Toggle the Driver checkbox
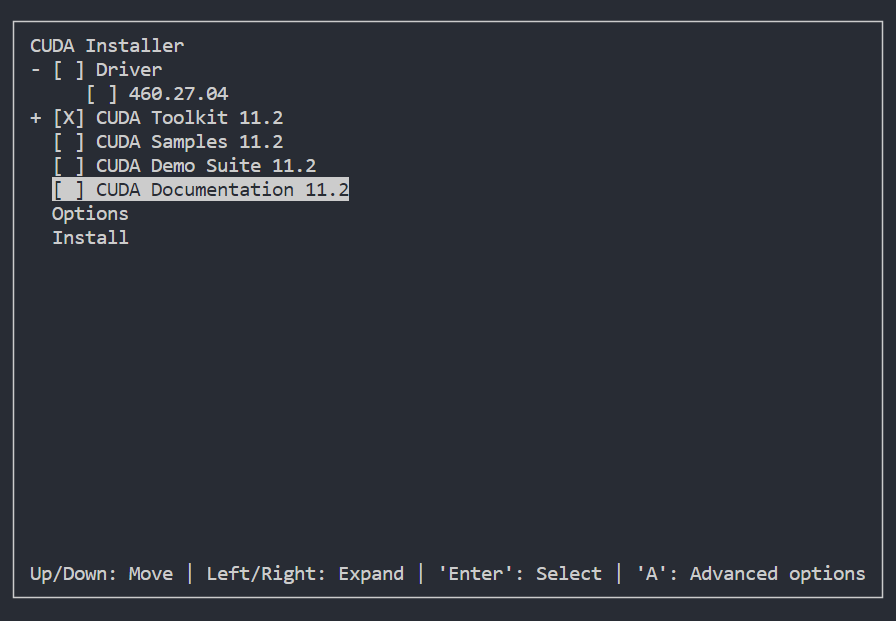This screenshot has height=621, width=896. tap(69, 70)
